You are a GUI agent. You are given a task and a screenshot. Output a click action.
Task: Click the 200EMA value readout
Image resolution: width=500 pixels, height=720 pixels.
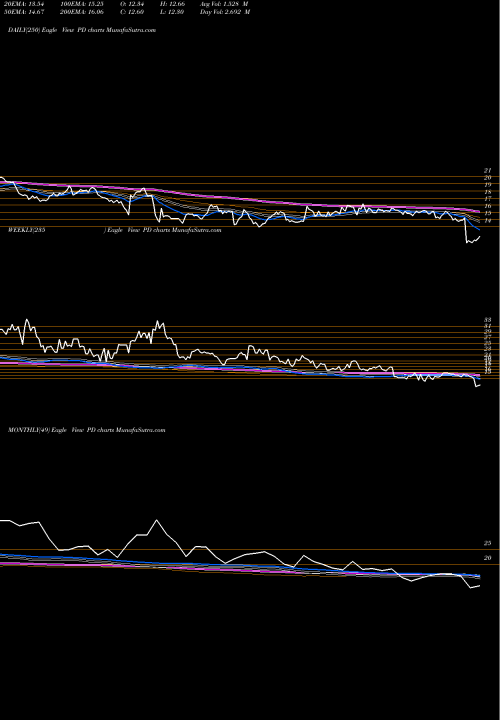pyautogui.click(x=84, y=12)
